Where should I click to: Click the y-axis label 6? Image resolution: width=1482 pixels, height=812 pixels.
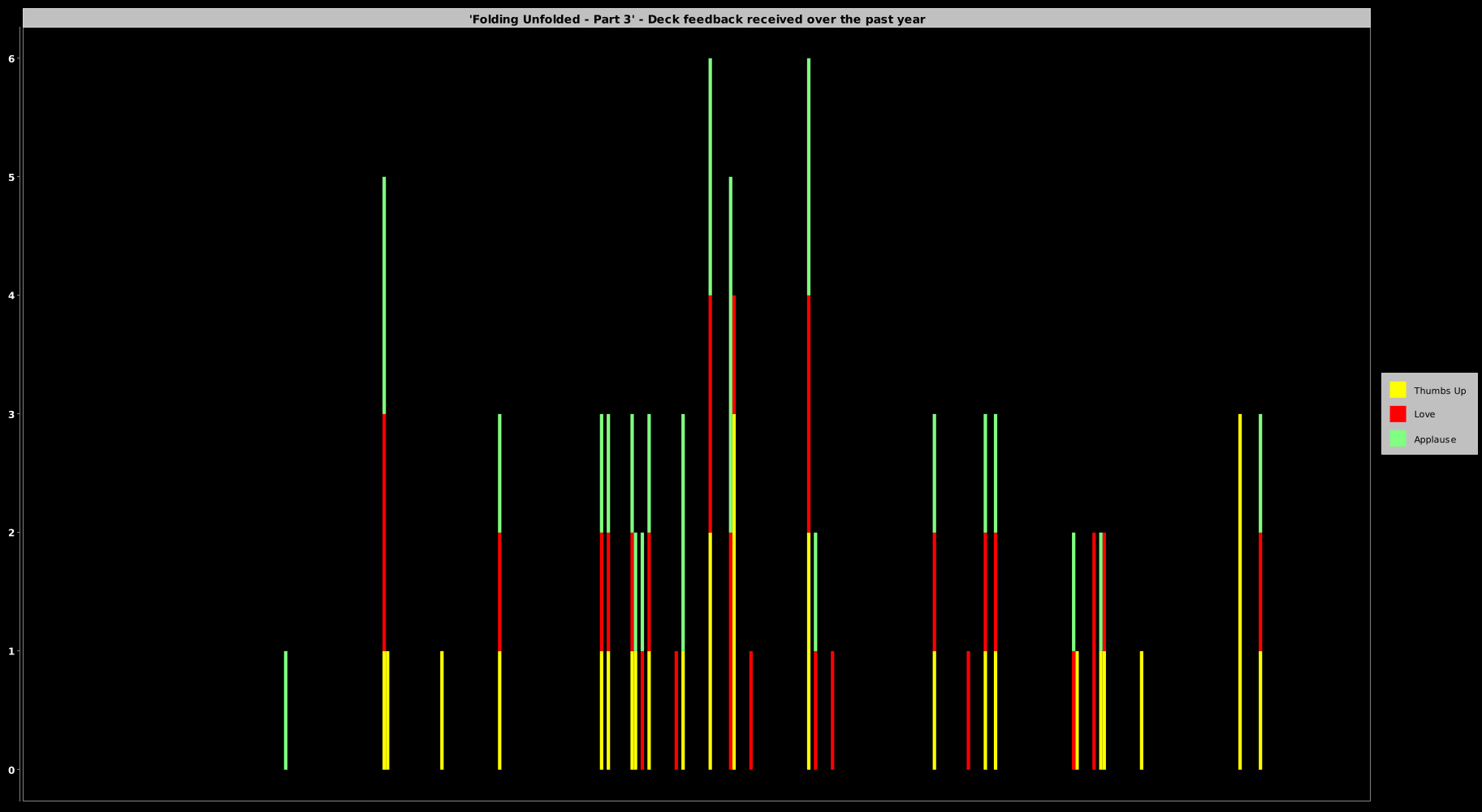tap(12, 58)
